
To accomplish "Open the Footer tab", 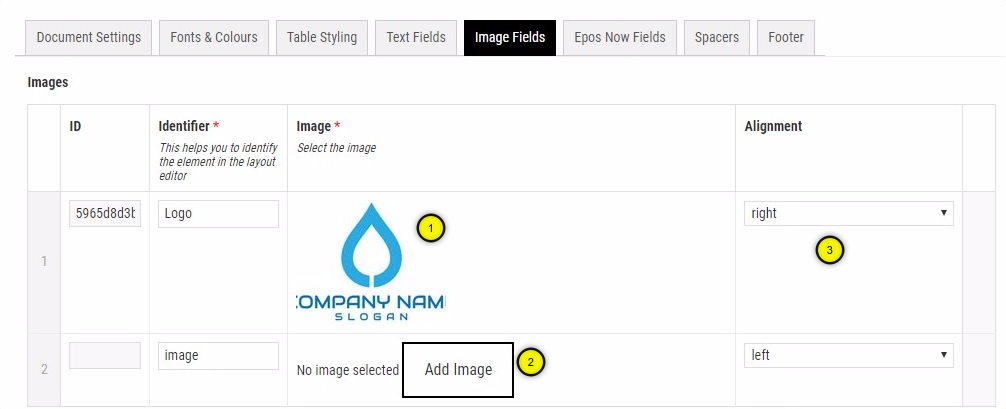I will coord(786,38).
